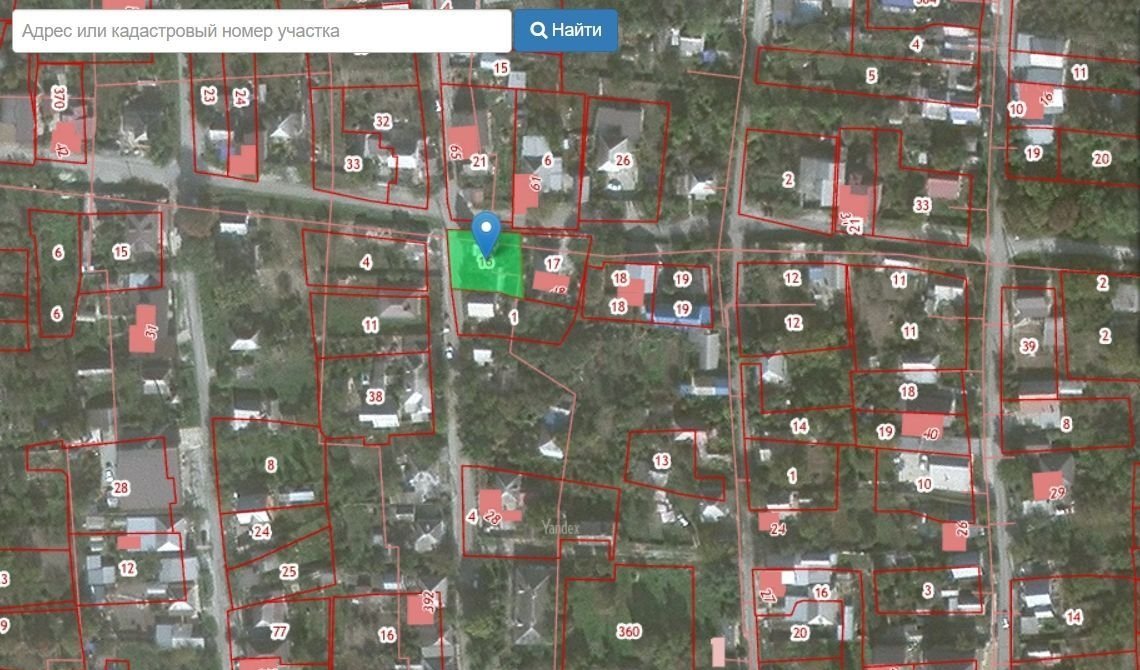Click the parcel labeled 23
Screen dimensions: 1140x670
[x=208, y=95]
